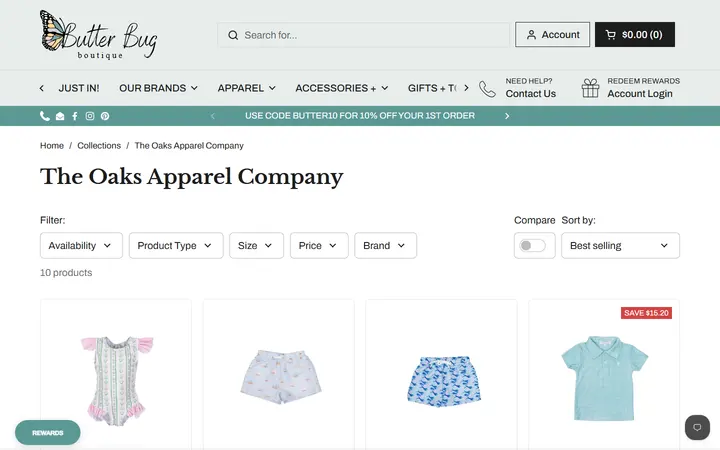The height and width of the screenshot is (450, 720).
Task: Click The Oaks Apparel Company breadcrumb text
Action: point(189,146)
